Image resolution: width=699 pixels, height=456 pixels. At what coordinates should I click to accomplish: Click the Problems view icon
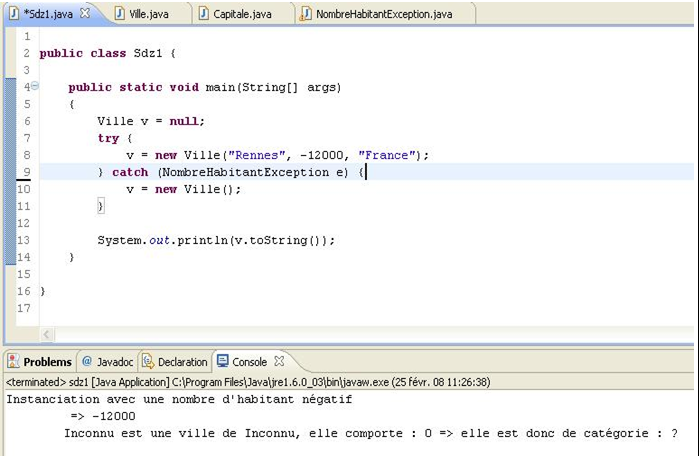coord(13,362)
